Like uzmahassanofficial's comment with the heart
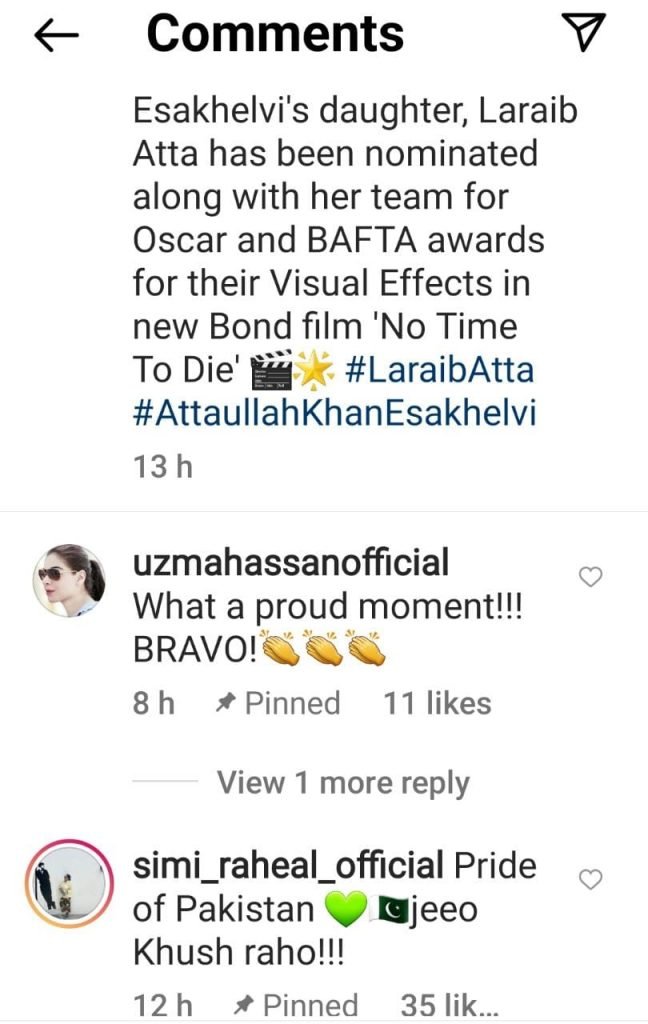 (591, 577)
